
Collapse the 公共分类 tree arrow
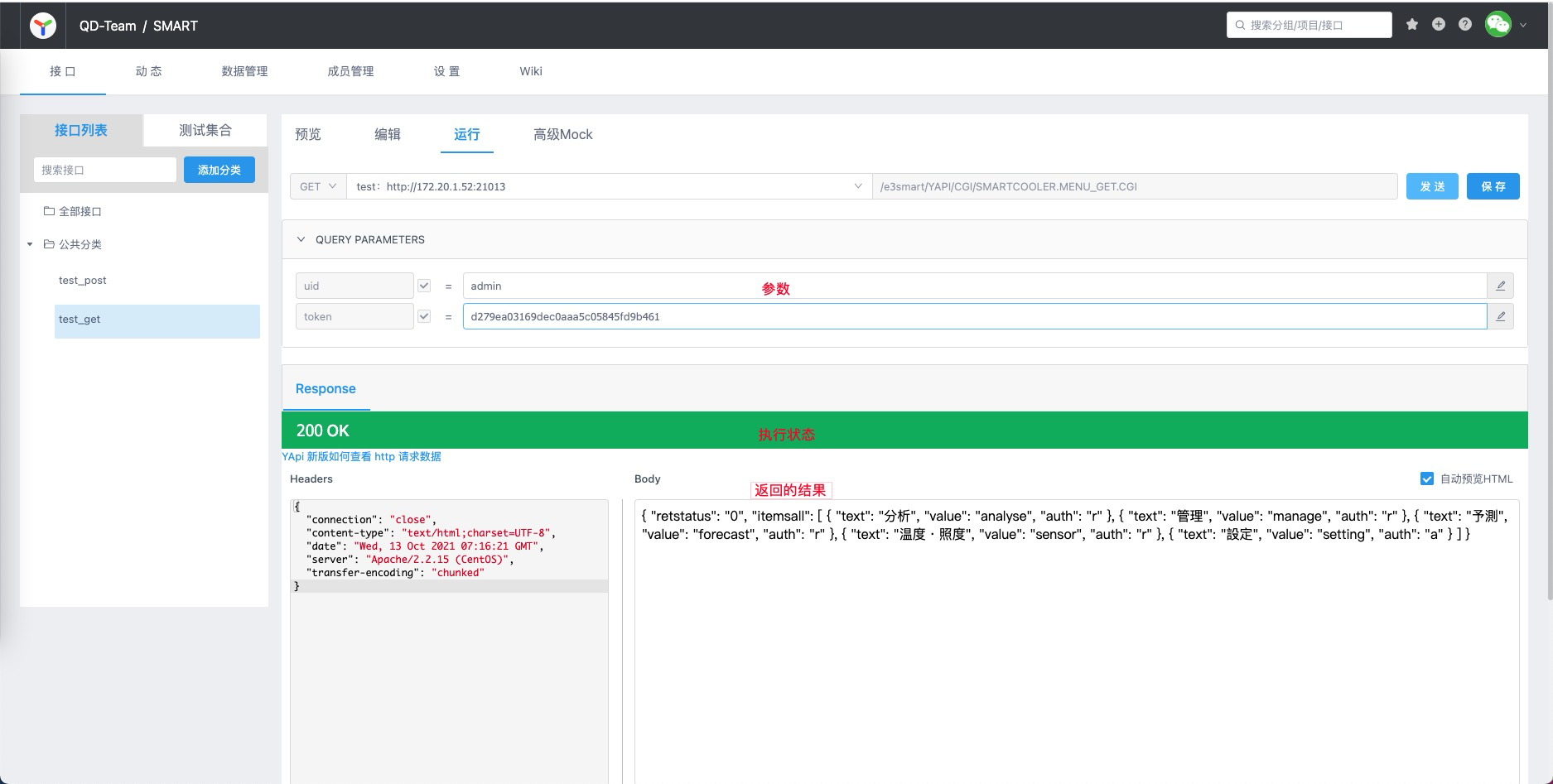30,244
